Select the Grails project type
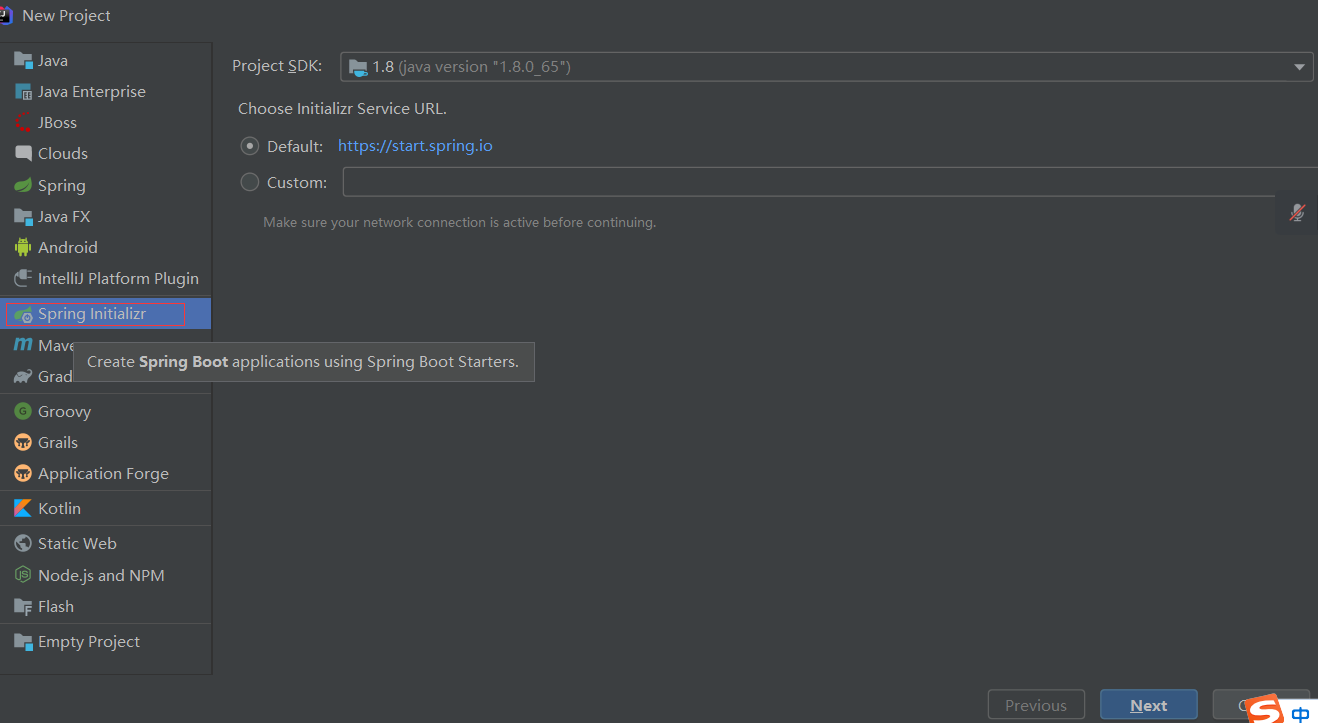This screenshot has width=1318, height=723. [57, 442]
